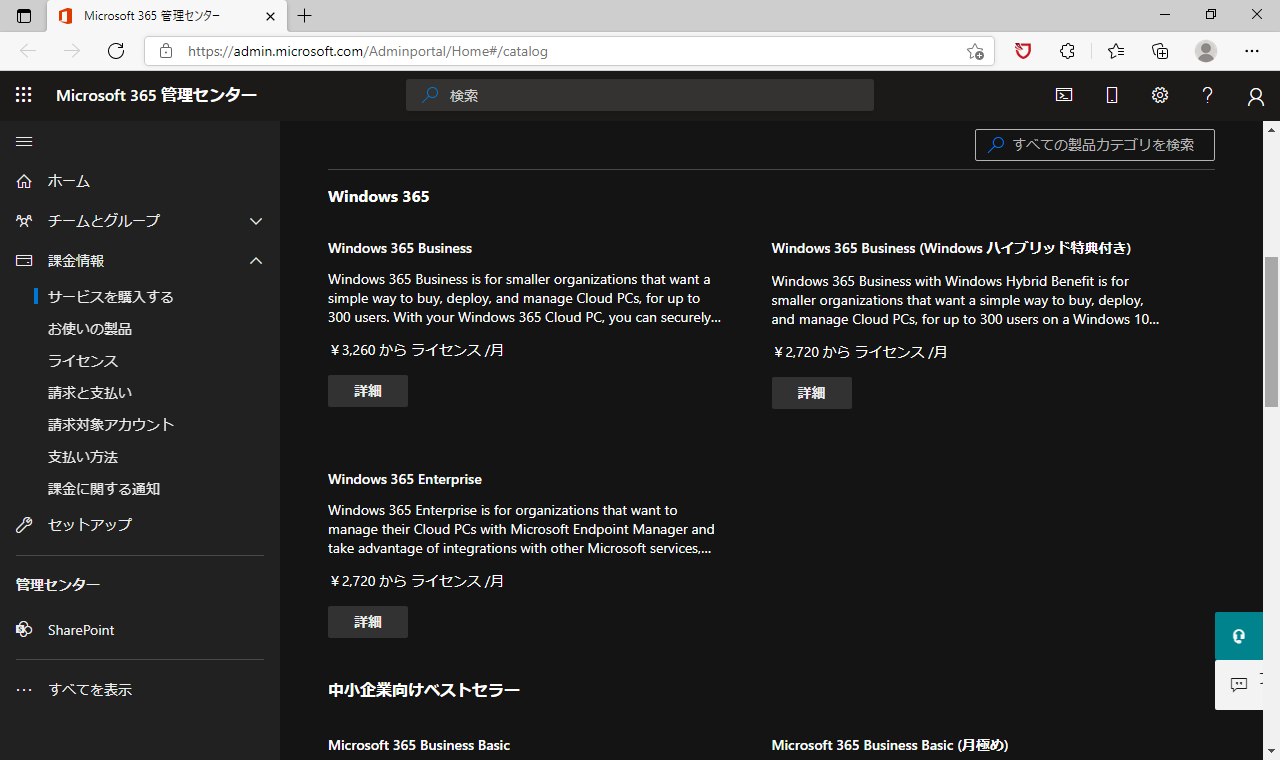Screen dimensions: 1280x760
Task: Open Cloud Shell icon in header
Action: (x=1064, y=95)
